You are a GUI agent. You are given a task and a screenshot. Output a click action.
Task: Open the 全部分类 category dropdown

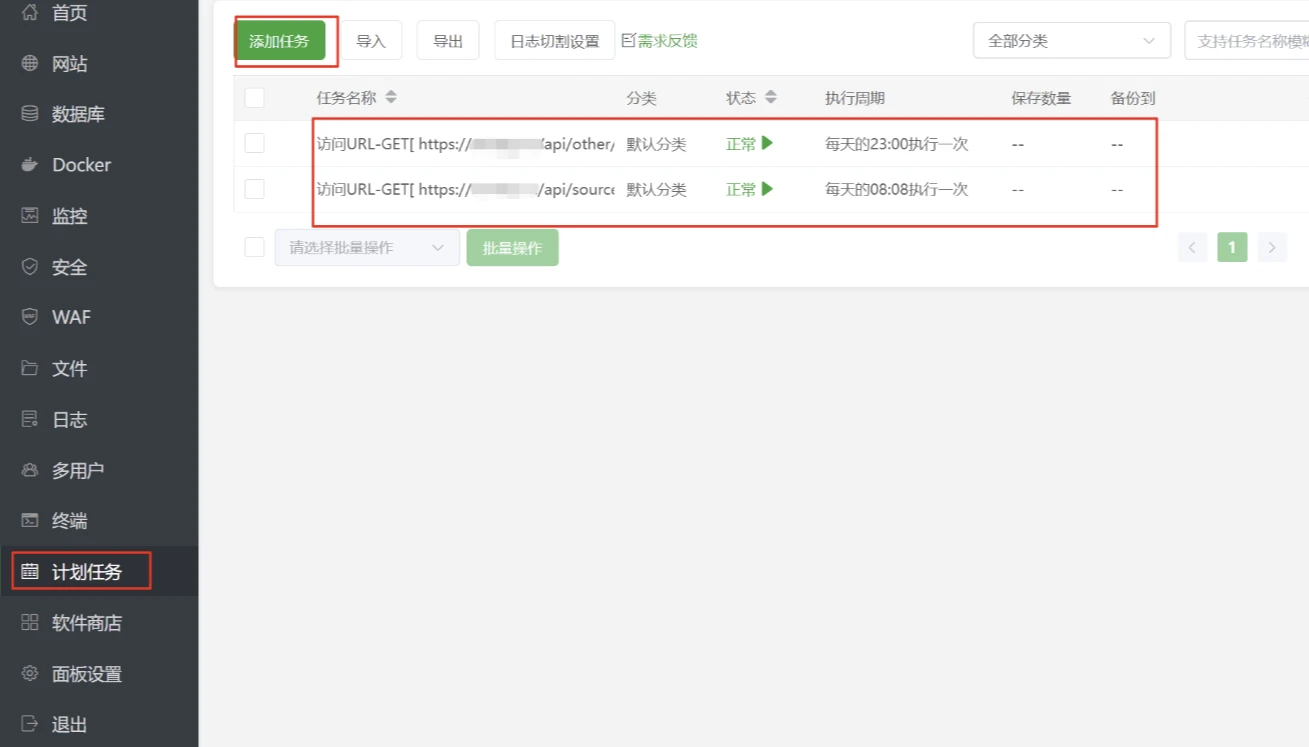1071,40
